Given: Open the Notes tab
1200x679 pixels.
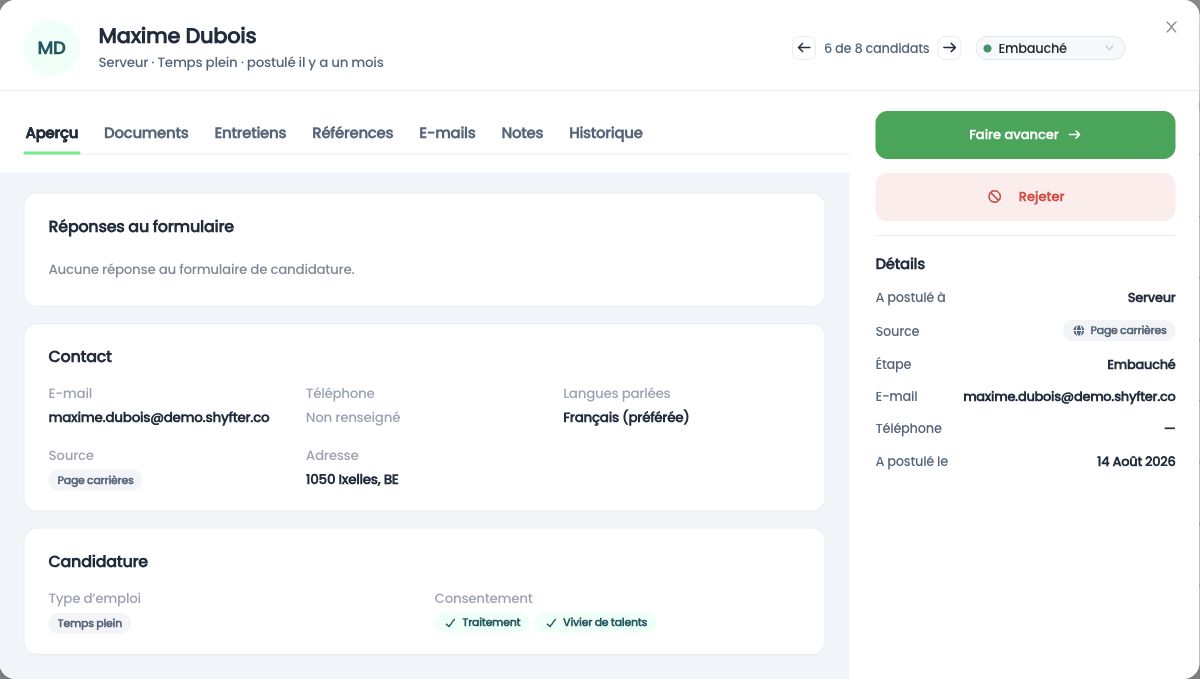Looking at the screenshot, I should (x=522, y=133).
